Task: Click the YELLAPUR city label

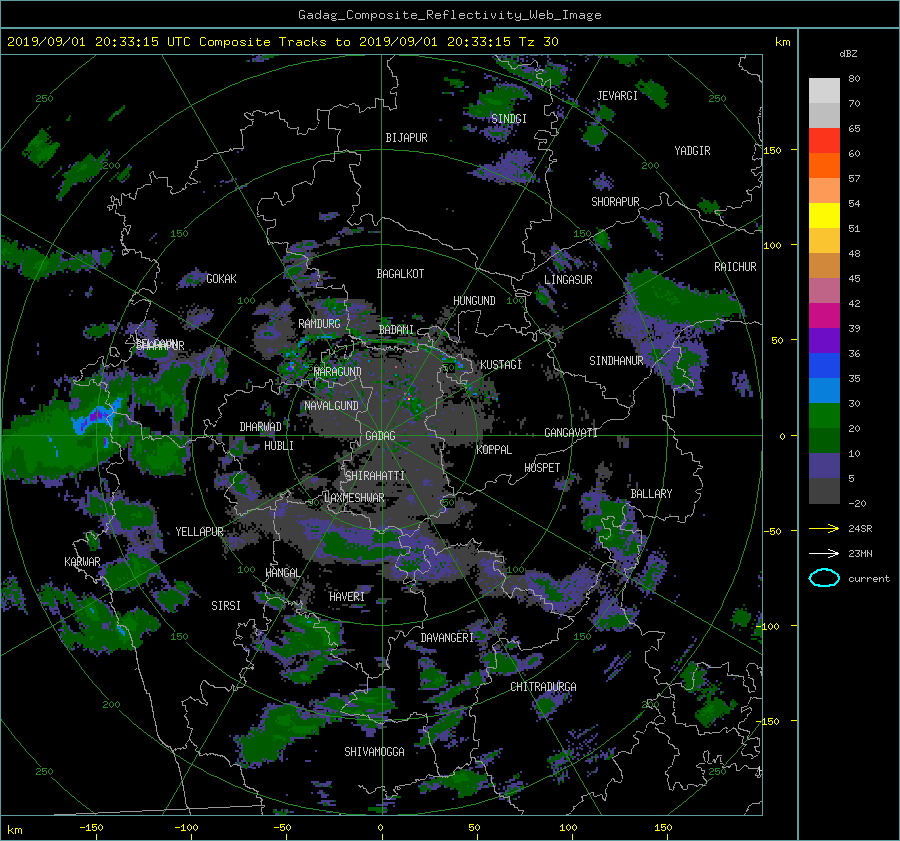Action: point(199,532)
